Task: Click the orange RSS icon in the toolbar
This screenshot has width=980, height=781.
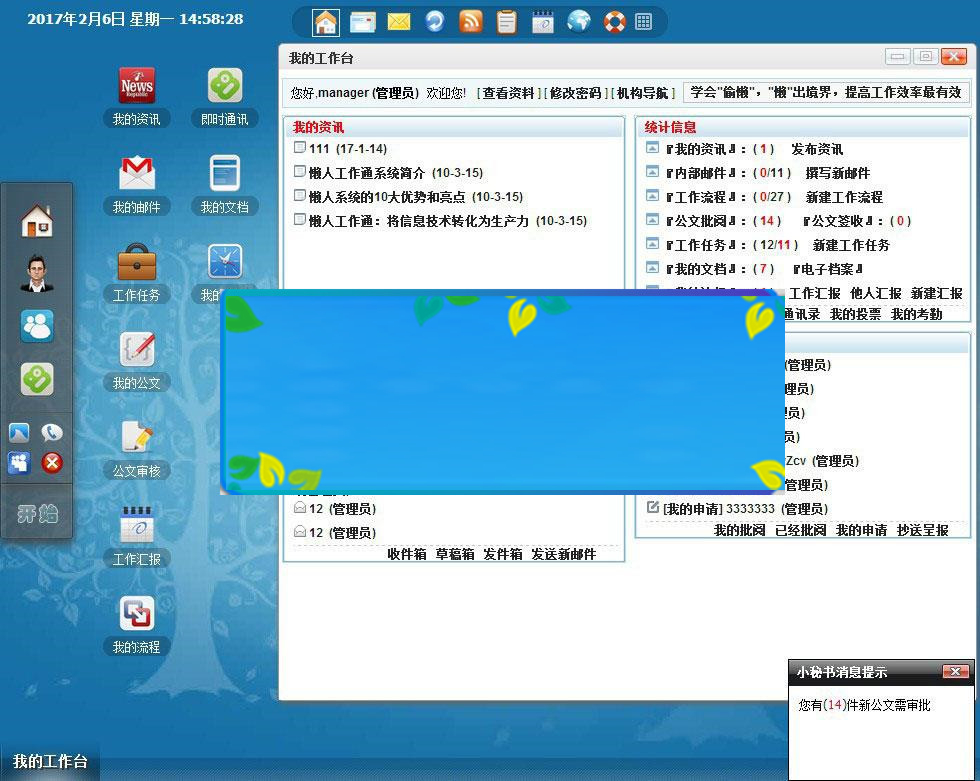Action: pyautogui.click(x=470, y=21)
